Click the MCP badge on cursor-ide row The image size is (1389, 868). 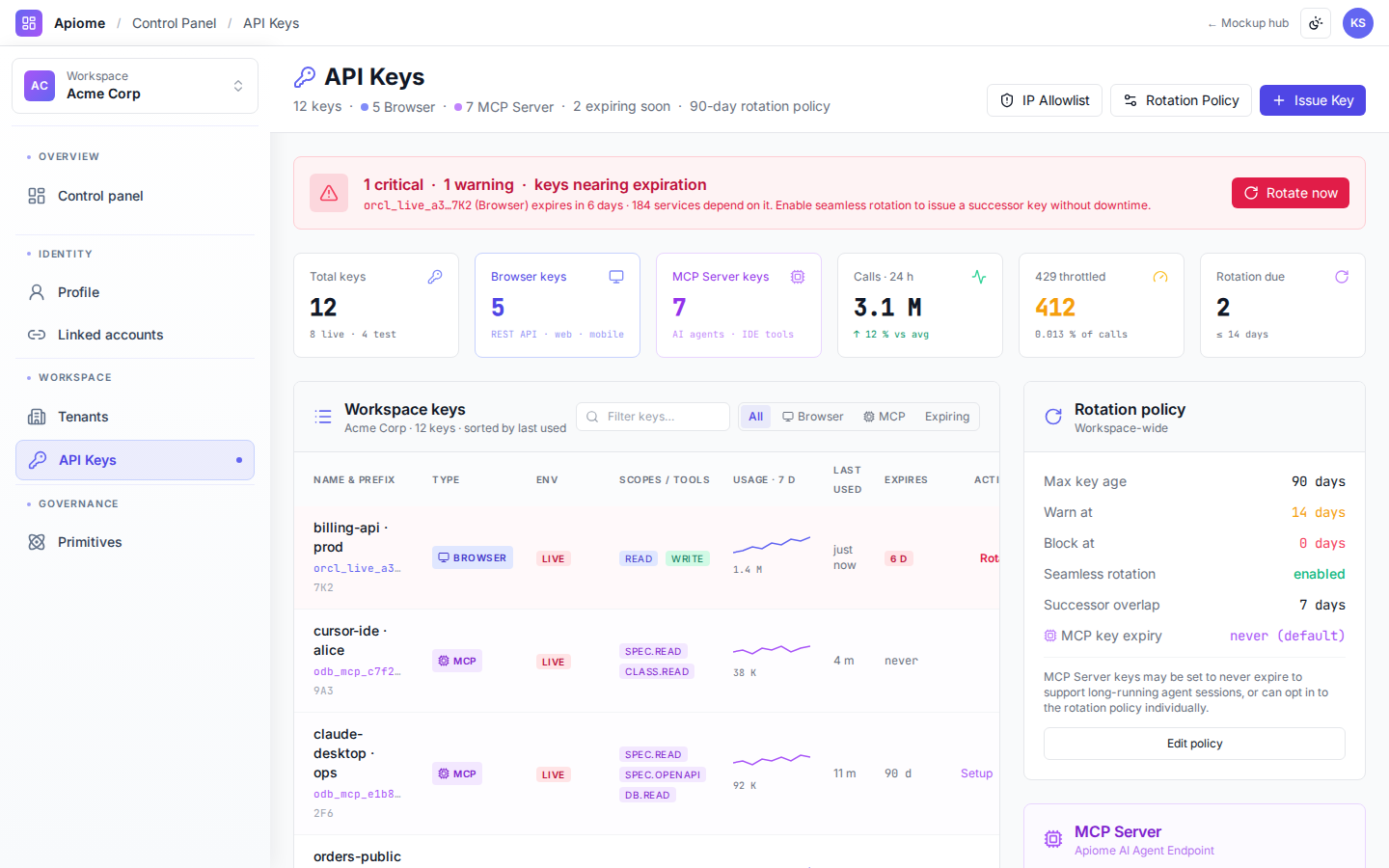pos(457,661)
